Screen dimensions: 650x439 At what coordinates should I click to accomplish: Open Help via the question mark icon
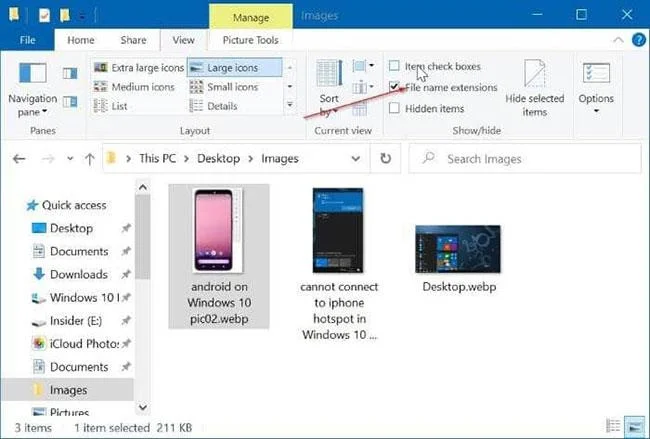pos(639,40)
